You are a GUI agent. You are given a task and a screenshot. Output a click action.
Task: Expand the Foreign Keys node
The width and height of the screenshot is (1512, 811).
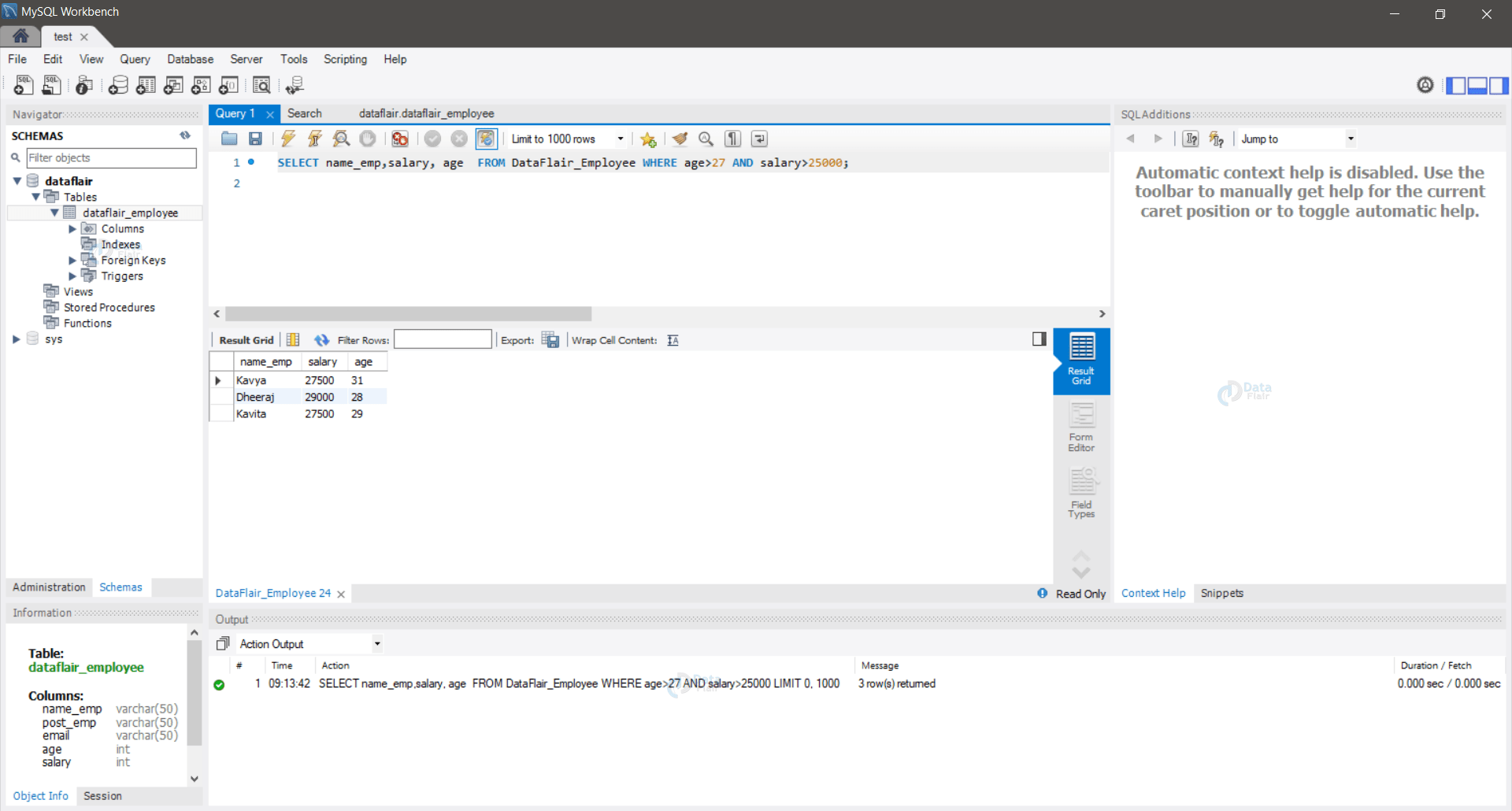click(72, 261)
